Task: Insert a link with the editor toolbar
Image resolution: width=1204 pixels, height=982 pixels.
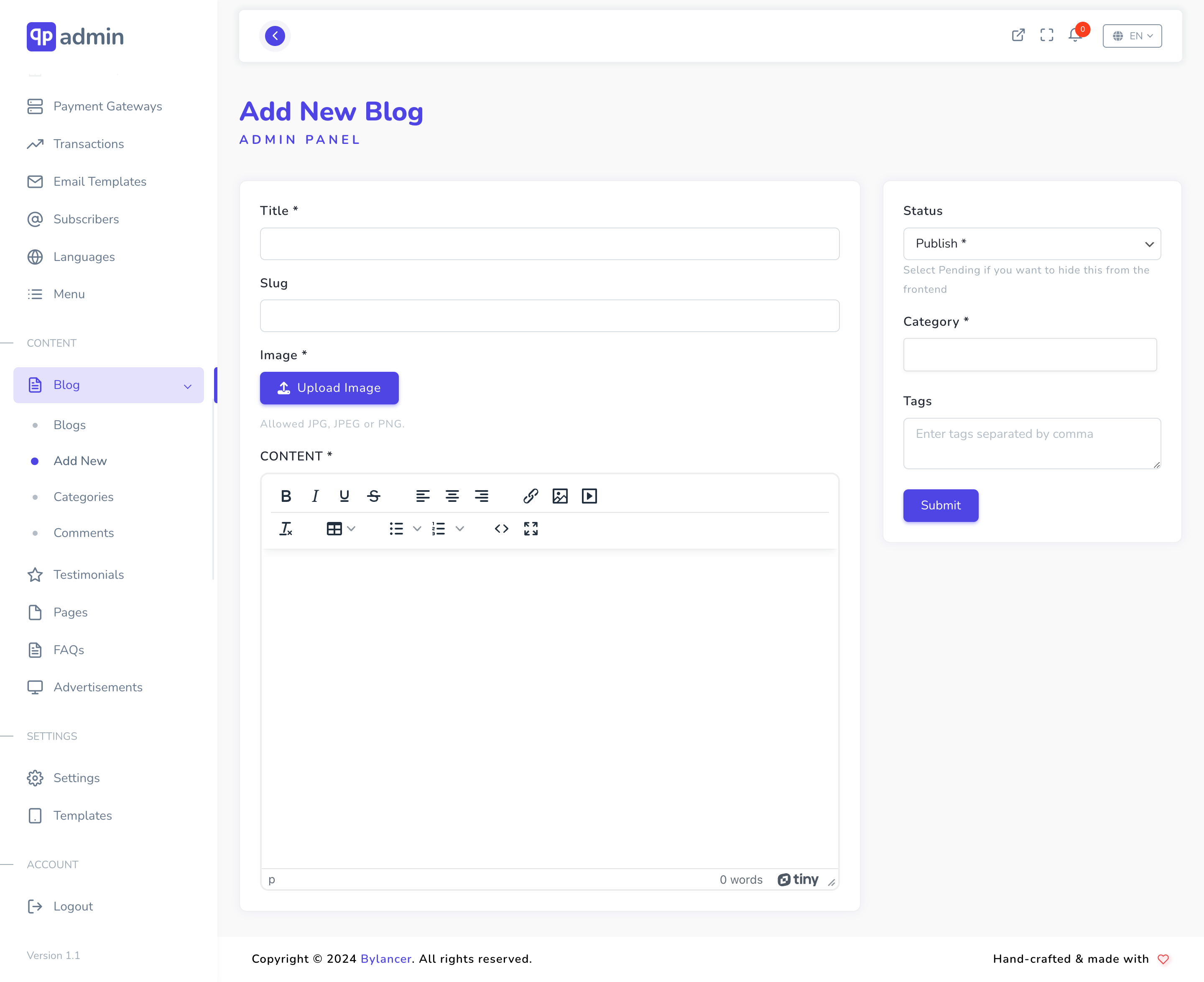Action: point(531,496)
